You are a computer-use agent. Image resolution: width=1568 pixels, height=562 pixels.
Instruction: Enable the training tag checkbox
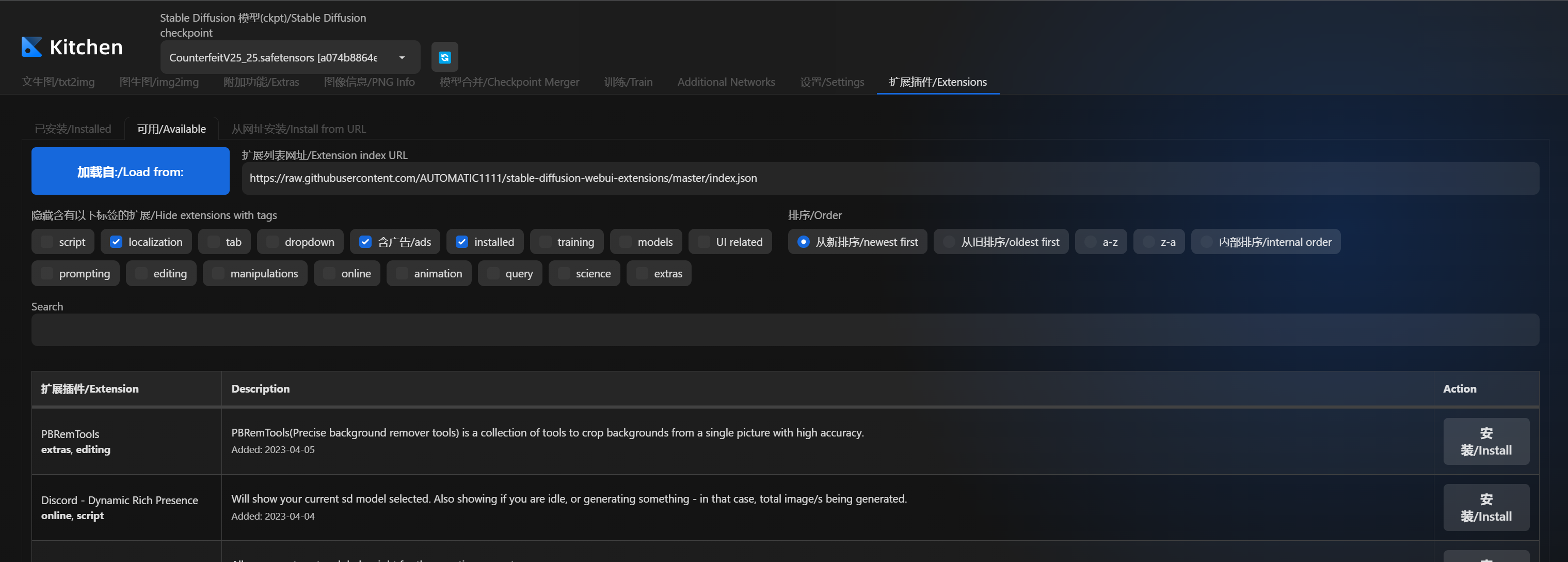(x=546, y=242)
